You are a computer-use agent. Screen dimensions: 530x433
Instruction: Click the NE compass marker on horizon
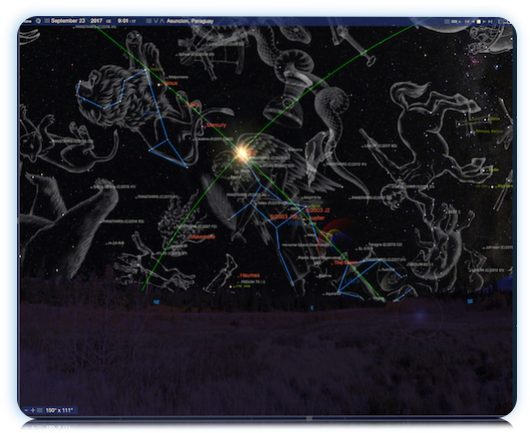[156, 302]
